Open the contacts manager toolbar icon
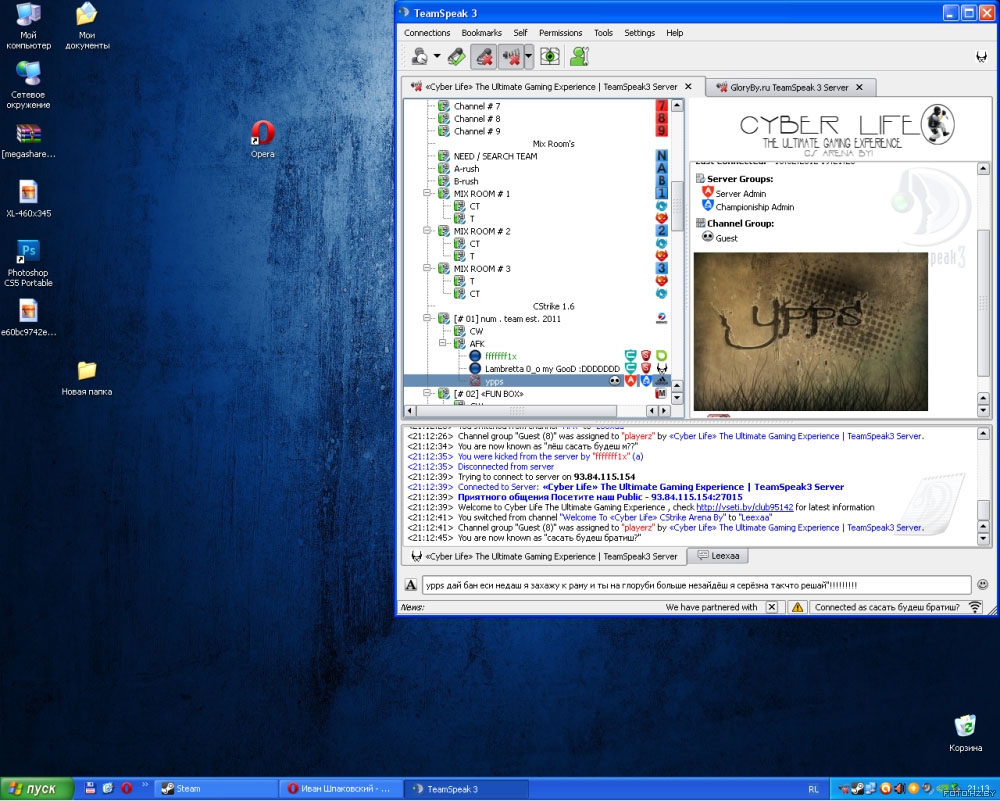1000x801 pixels. click(579, 57)
